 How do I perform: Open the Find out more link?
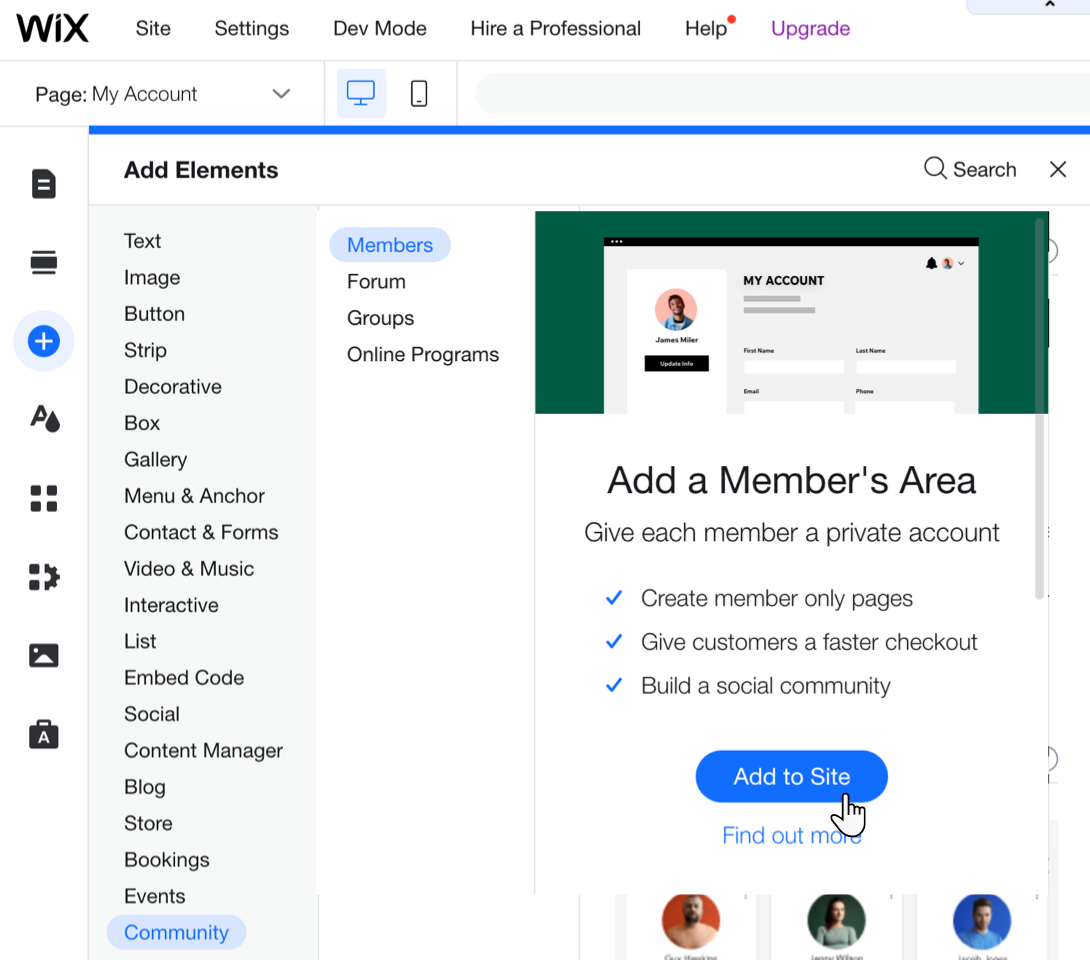pos(791,835)
